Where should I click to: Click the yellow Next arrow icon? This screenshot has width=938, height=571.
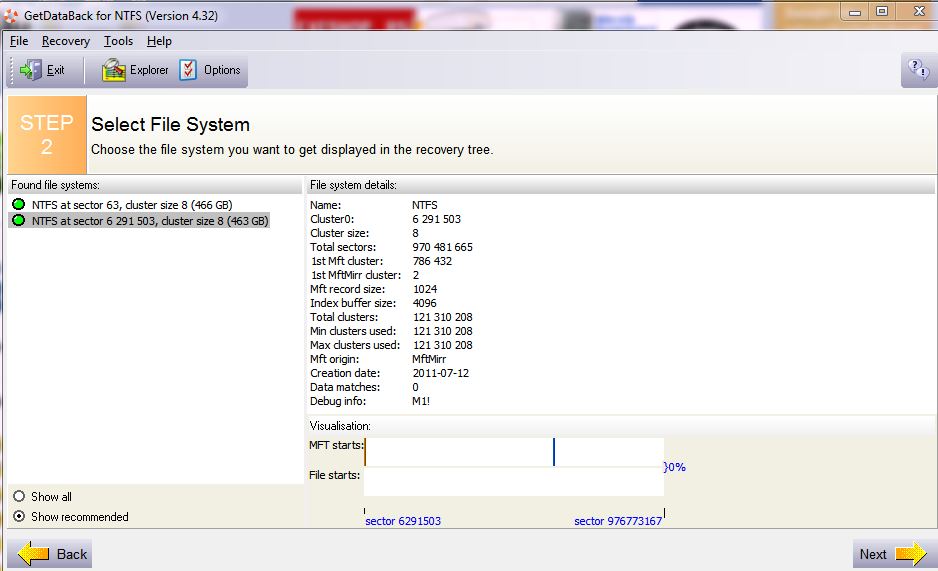[x=910, y=554]
